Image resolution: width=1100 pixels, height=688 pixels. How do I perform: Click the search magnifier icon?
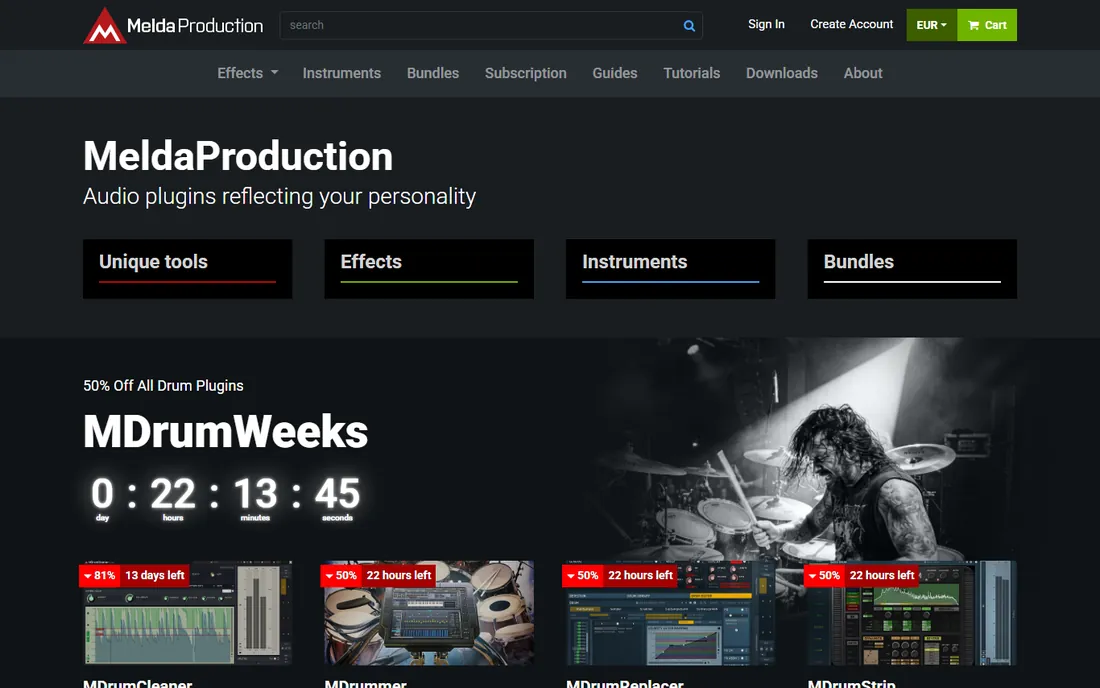pos(689,26)
